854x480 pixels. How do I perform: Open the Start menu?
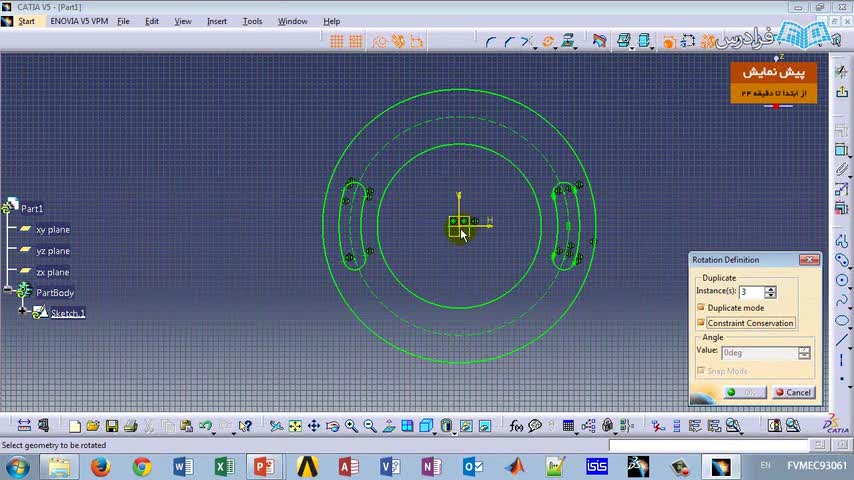click(x=26, y=21)
